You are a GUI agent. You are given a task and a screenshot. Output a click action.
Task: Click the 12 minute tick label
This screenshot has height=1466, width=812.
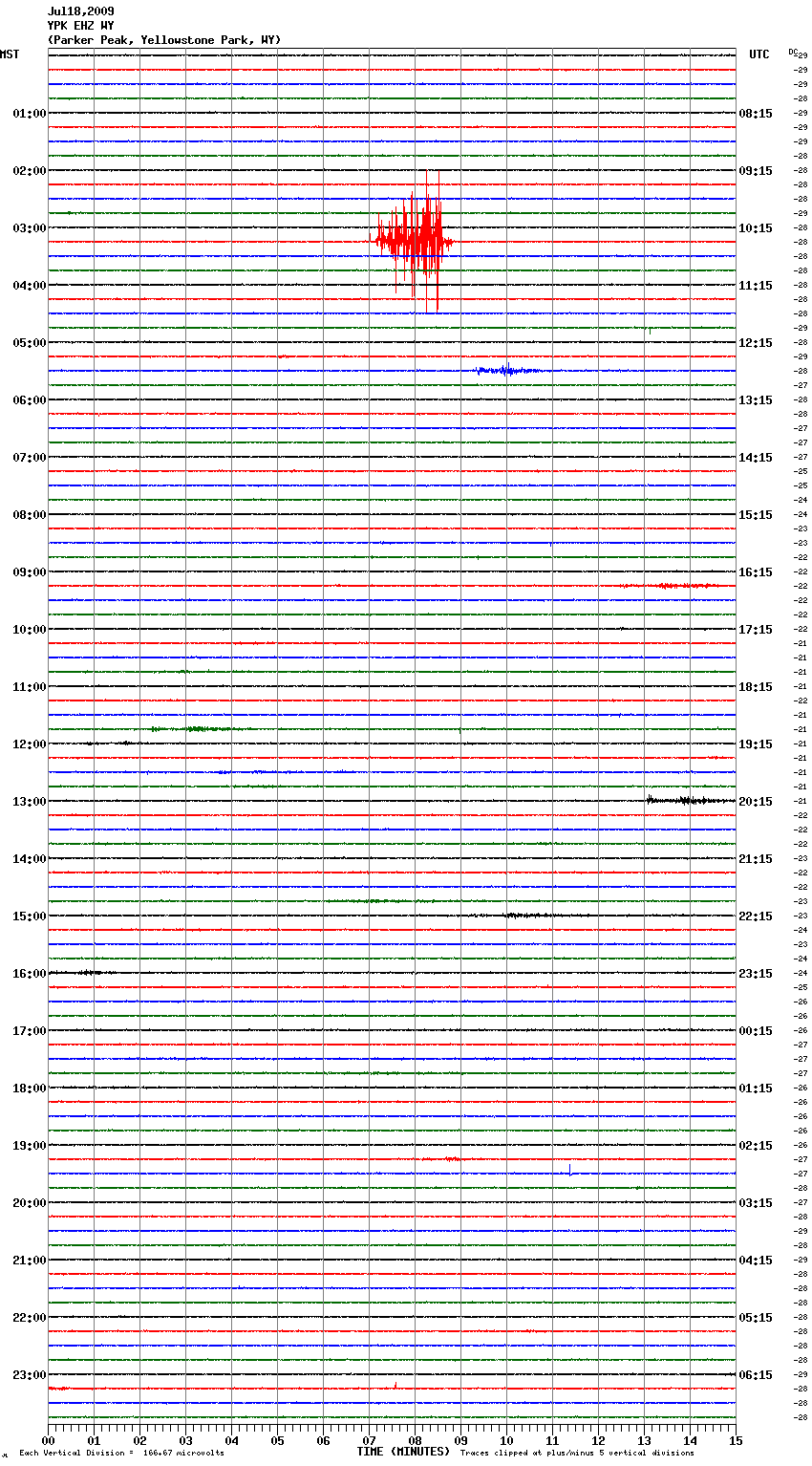(x=598, y=1440)
